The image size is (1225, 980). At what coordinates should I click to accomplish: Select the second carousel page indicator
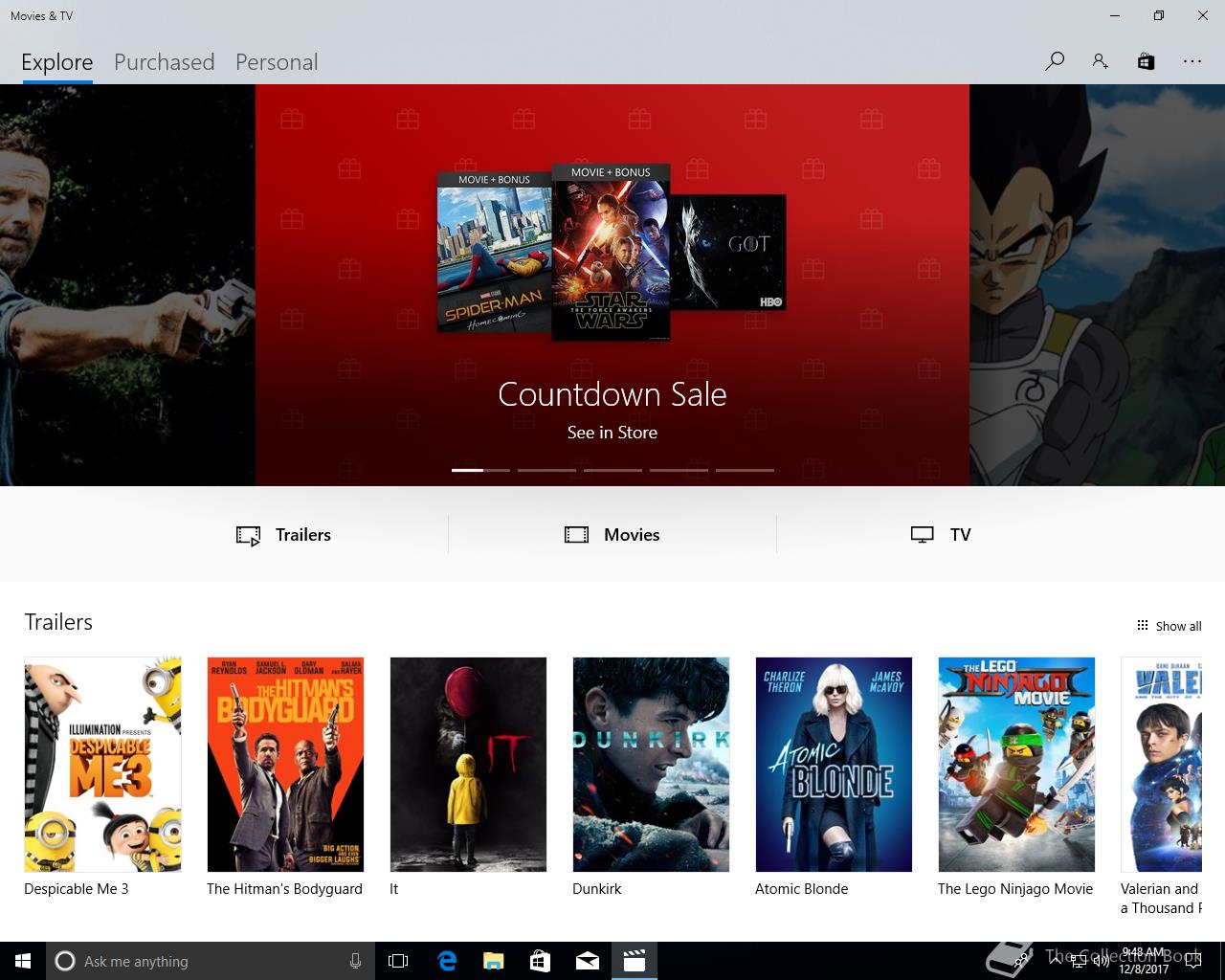546,470
